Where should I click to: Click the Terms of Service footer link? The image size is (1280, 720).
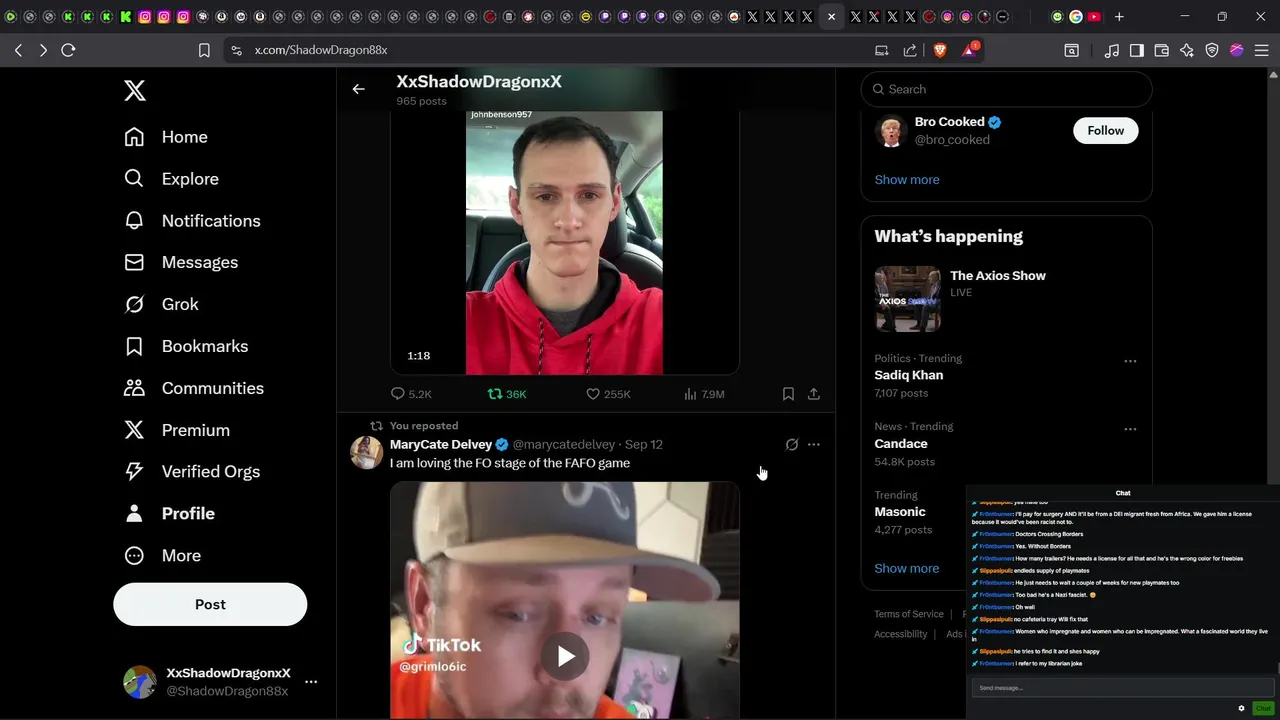pyautogui.click(x=909, y=614)
